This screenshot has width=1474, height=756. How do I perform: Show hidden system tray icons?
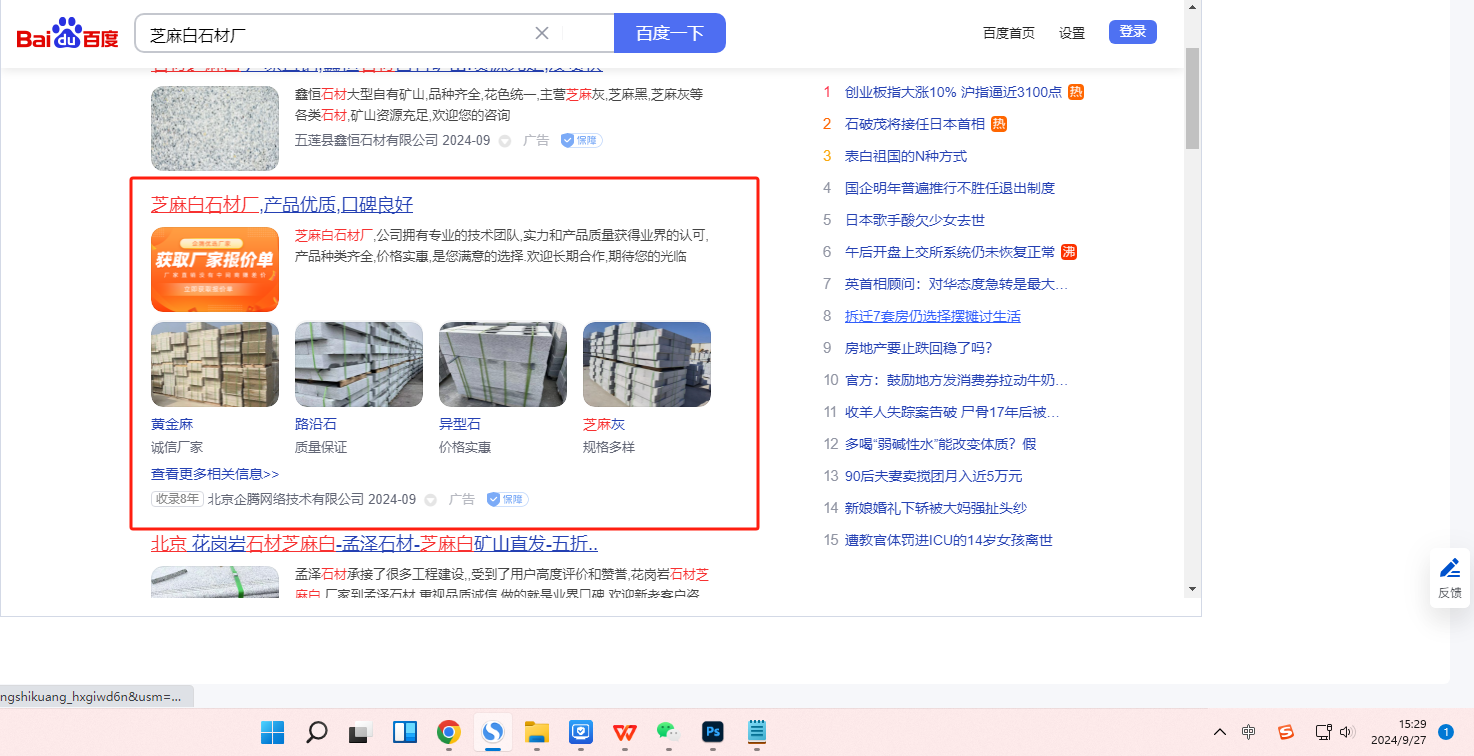pos(1219,732)
